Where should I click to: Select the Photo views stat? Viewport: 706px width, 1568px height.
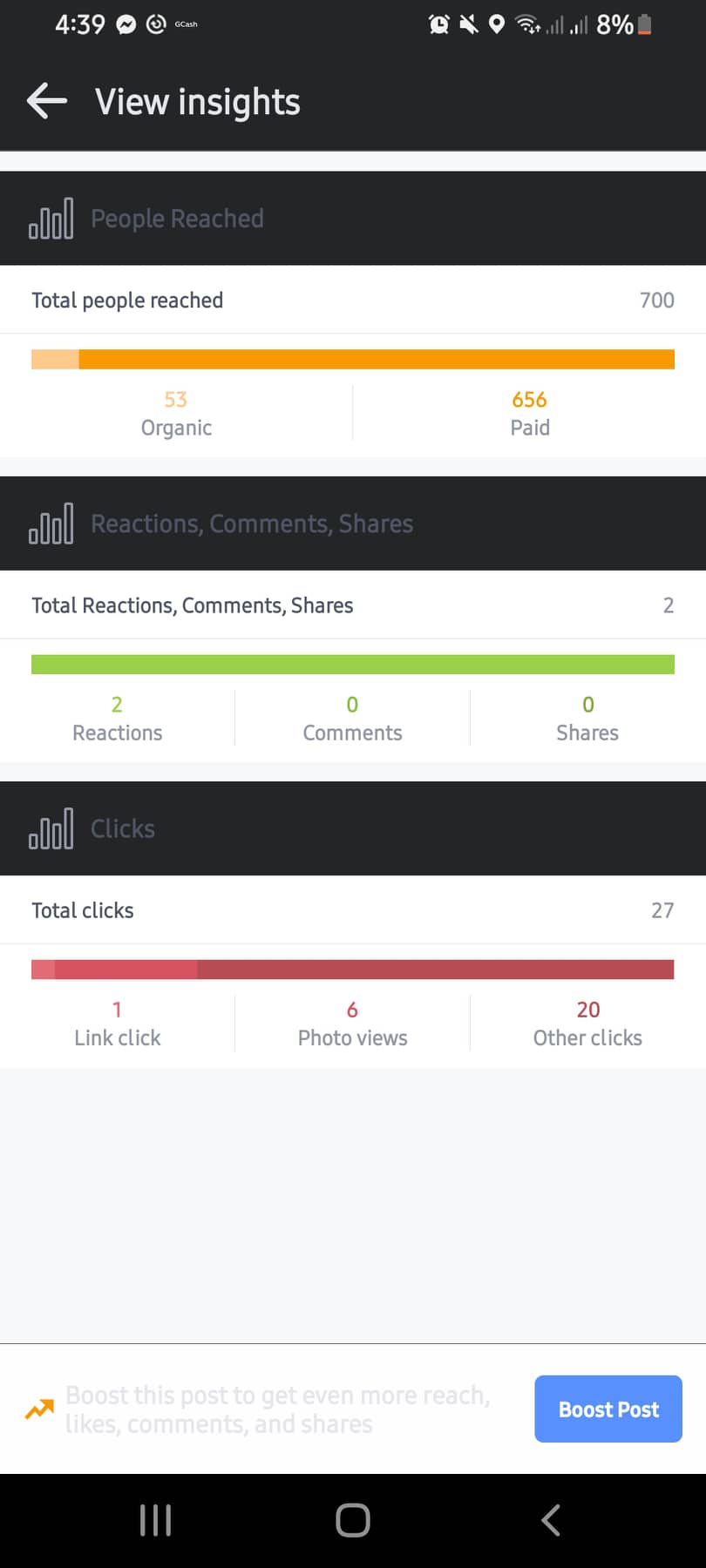(352, 1023)
